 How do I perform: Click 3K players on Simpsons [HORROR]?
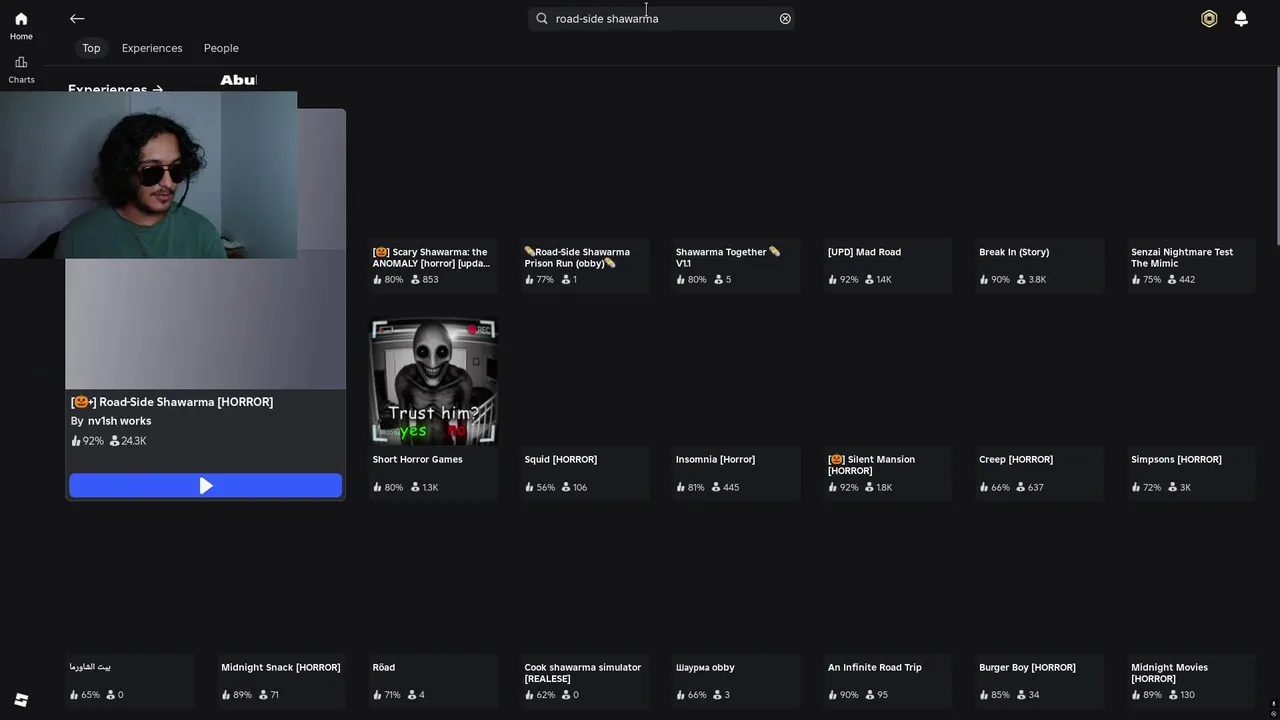click(x=1185, y=488)
